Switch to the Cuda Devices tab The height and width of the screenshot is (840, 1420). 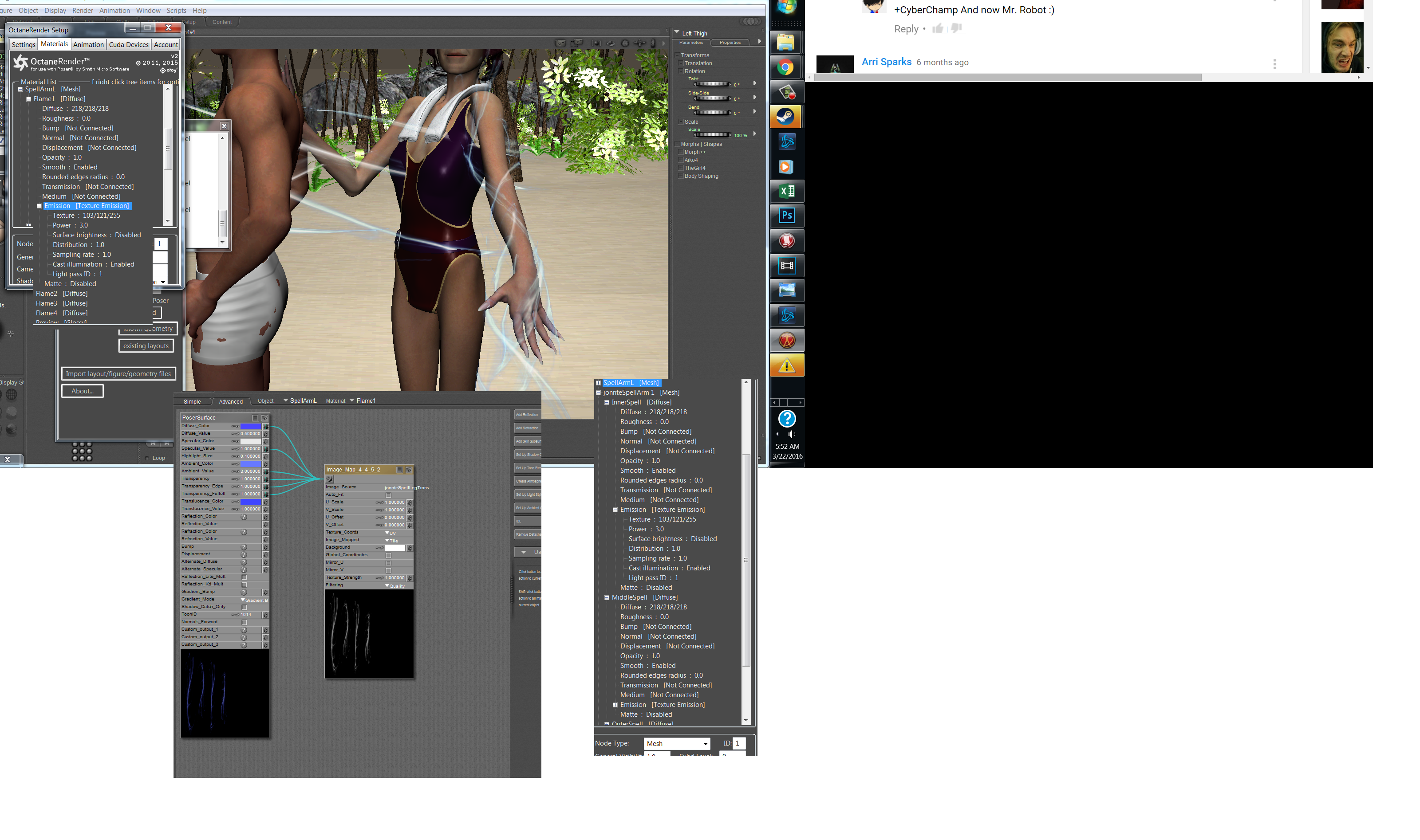click(129, 45)
